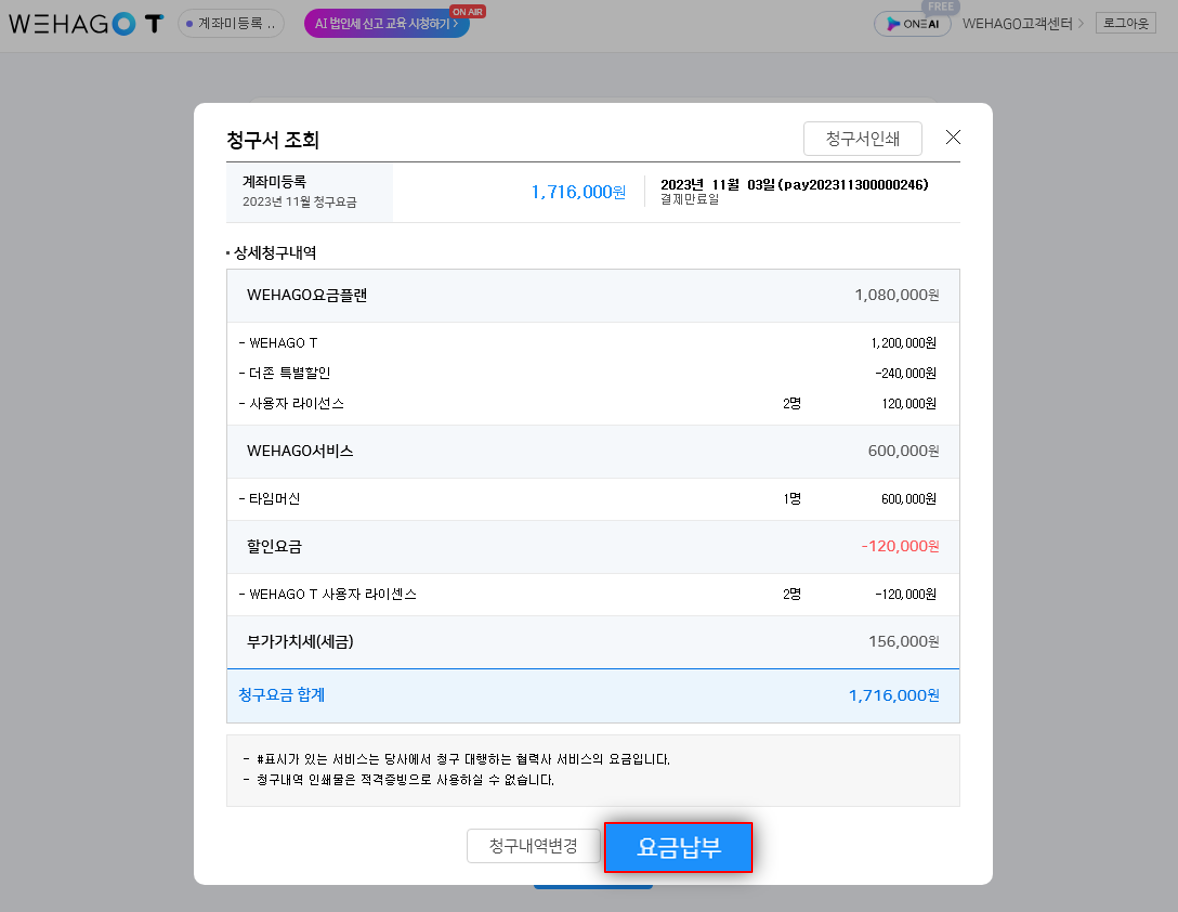Click the 2023년 11월 청구요금 label
The image size is (1178, 912).
(x=299, y=202)
